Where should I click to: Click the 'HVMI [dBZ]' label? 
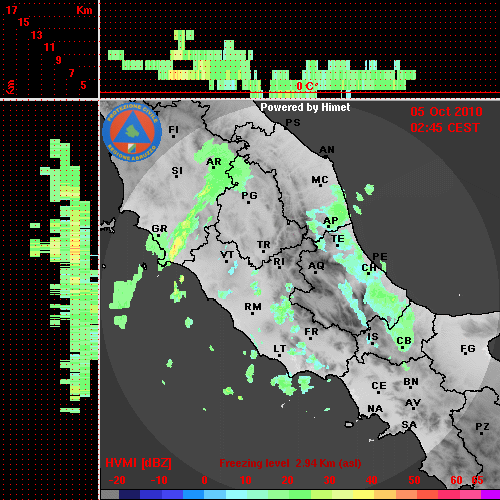138,463
